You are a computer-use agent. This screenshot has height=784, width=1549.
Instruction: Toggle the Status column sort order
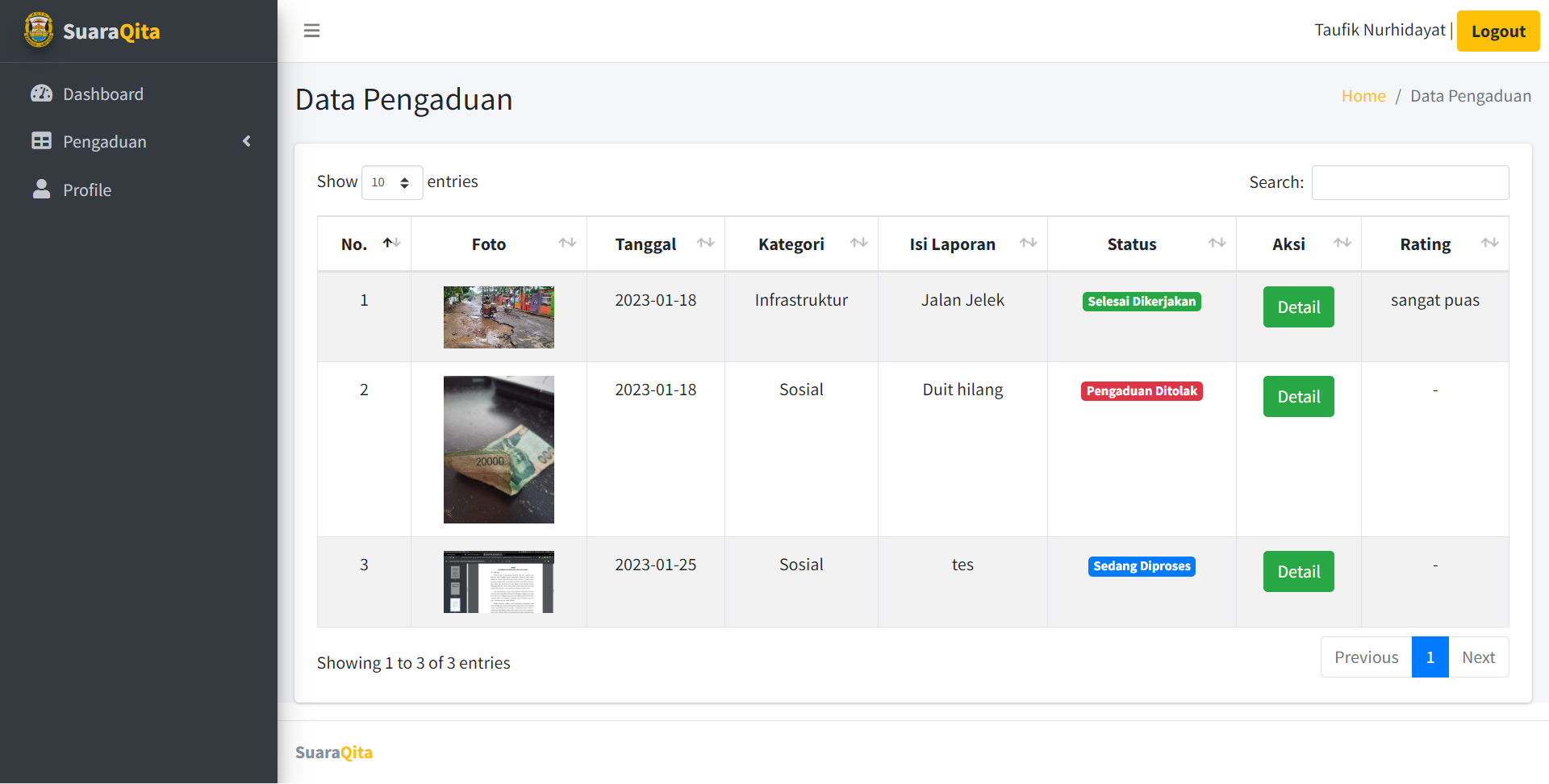tap(1217, 242)
